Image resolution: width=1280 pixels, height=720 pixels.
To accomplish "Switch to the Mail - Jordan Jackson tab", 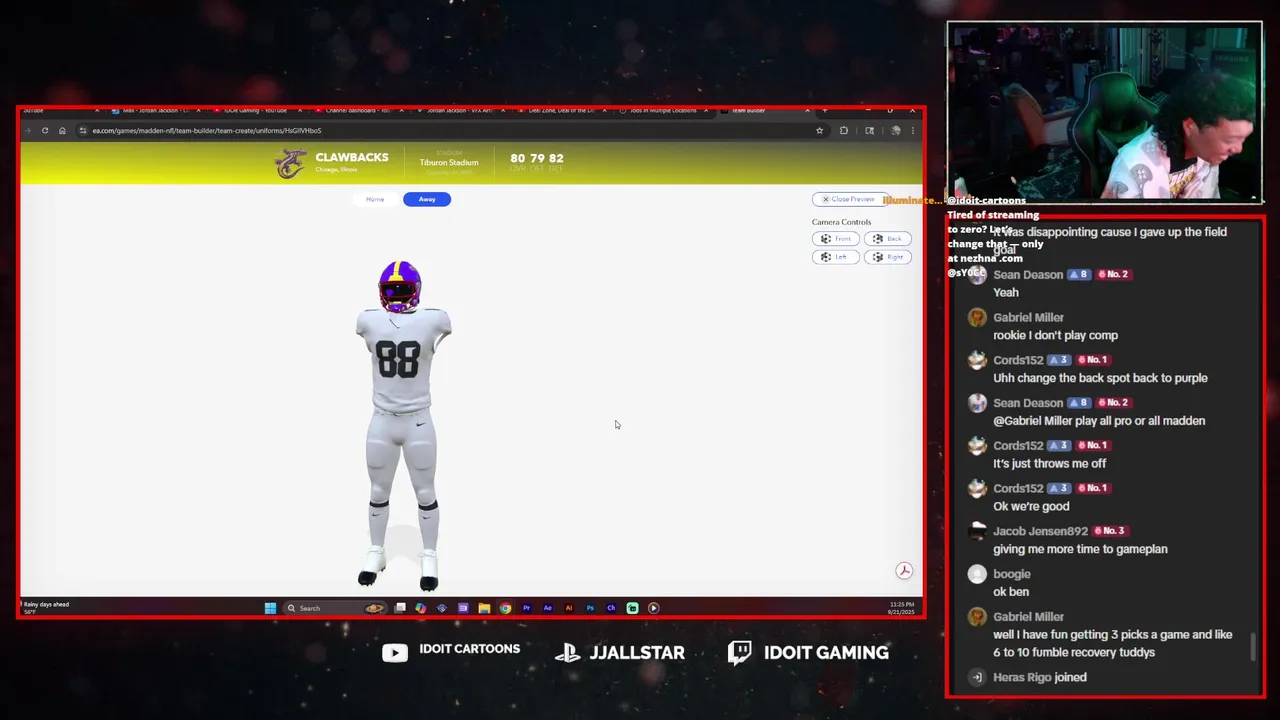I will click(x=155, y=110).
